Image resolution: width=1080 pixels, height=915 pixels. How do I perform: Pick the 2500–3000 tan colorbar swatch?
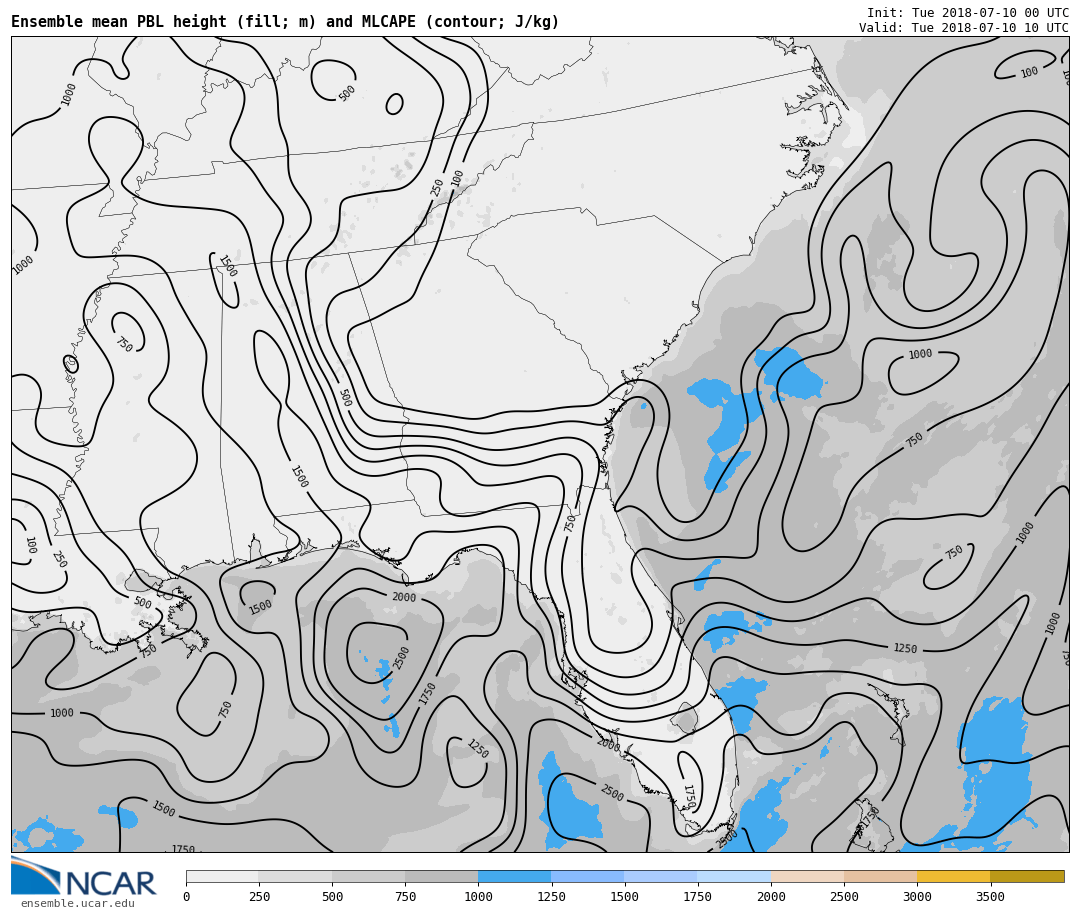click(x=880, y=876)
